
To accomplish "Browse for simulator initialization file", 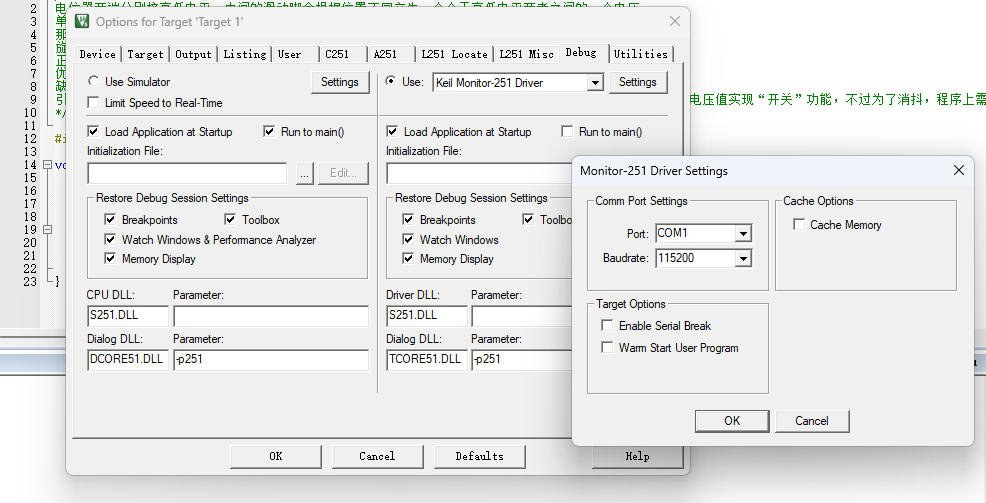I will click(x=304, y=174).
